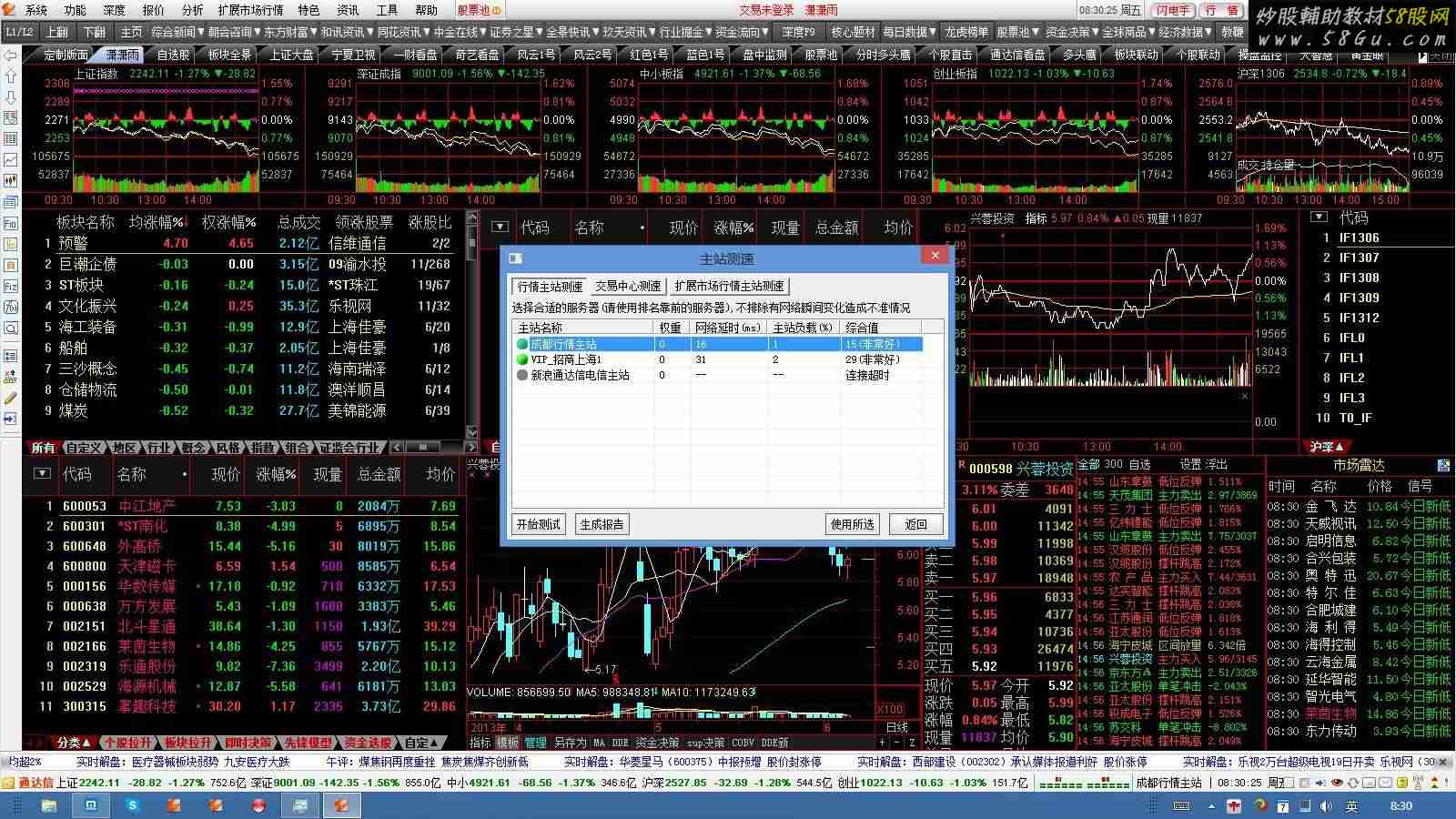Open the 功能 menu
This screenshot has height=819, width=1456.
click(x=76, y=10)
